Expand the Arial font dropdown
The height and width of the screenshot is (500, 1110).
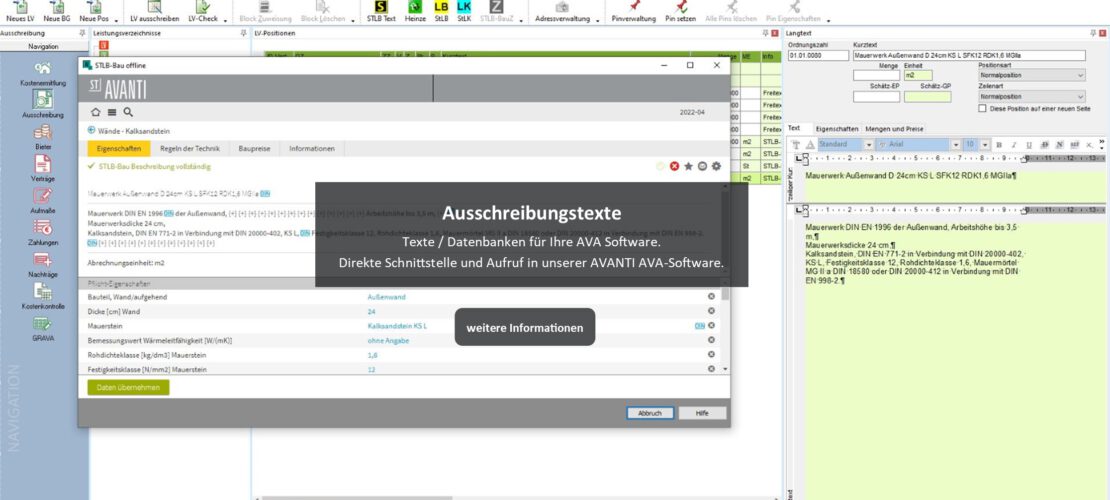(956, 144)
